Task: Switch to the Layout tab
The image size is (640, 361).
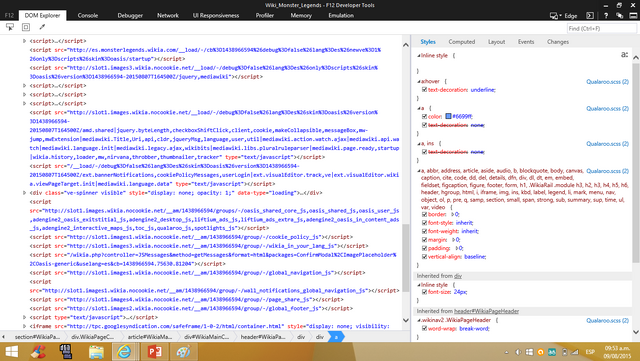Action: coord(496,42)
